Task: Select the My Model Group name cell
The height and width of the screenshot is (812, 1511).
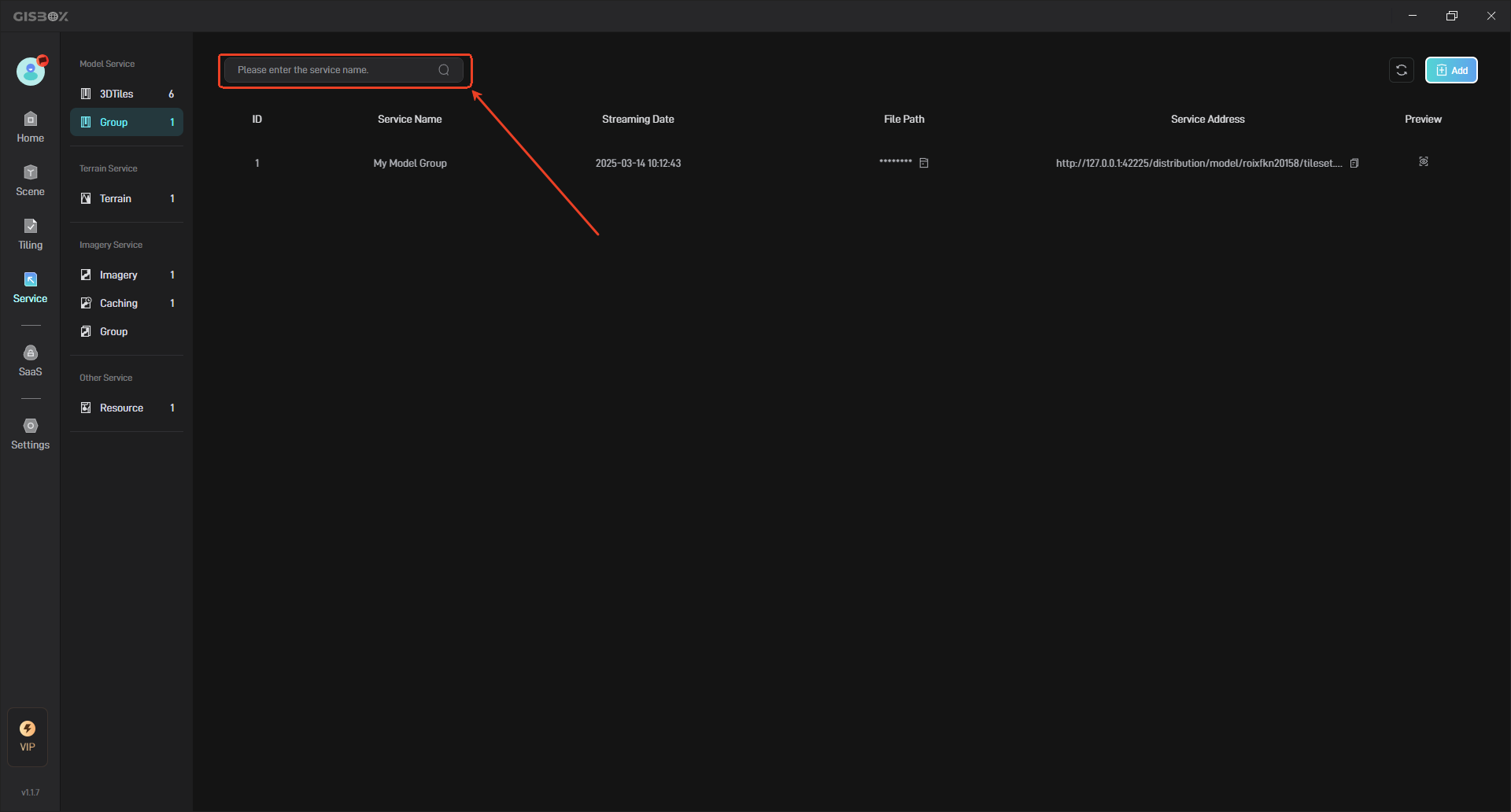Action: pos(410,163)
